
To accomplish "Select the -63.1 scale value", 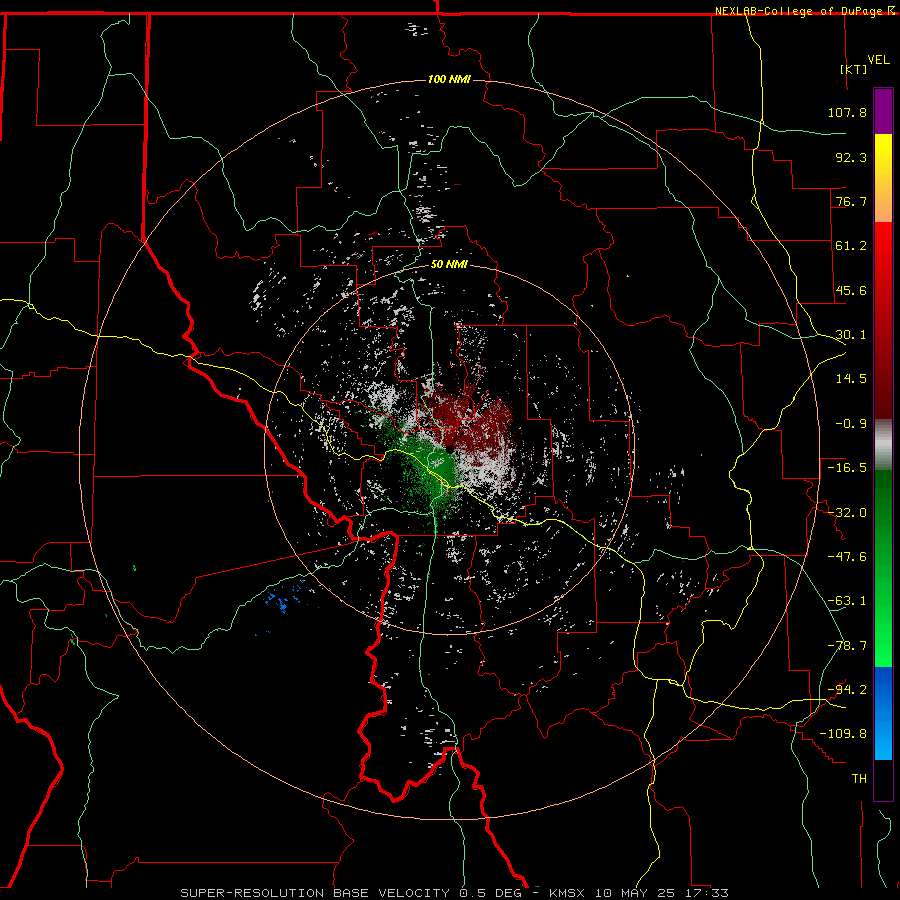I will click(x=847, y=601).
